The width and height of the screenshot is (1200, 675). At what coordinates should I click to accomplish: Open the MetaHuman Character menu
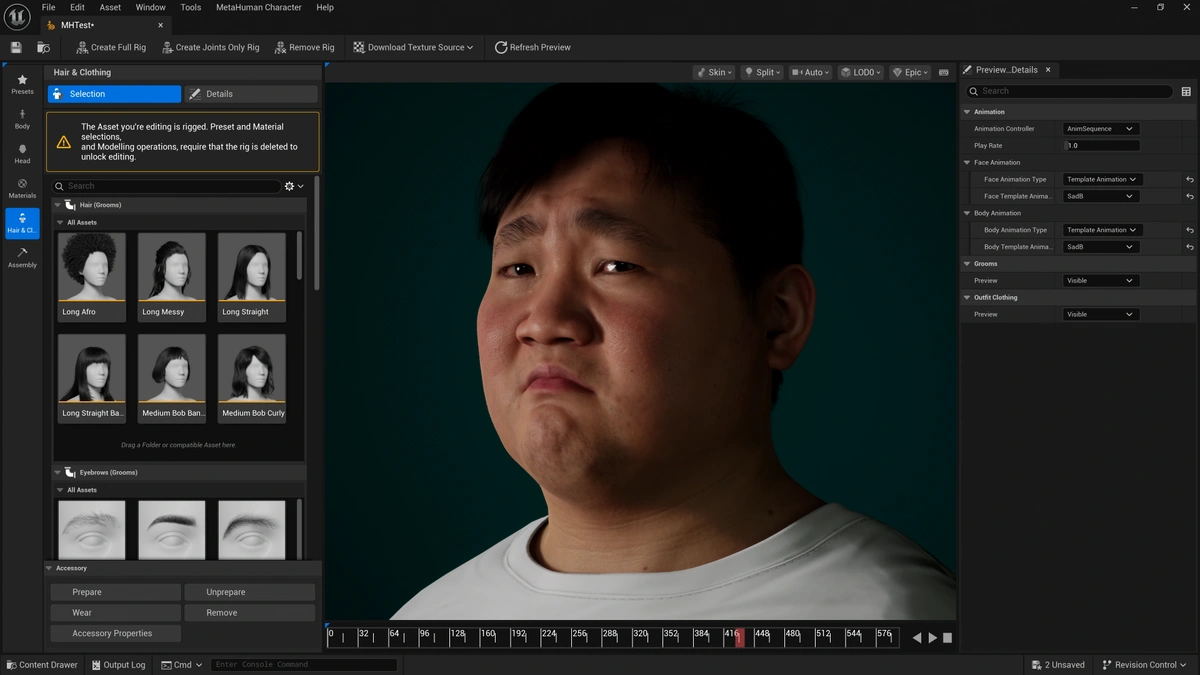pos(259,7)
